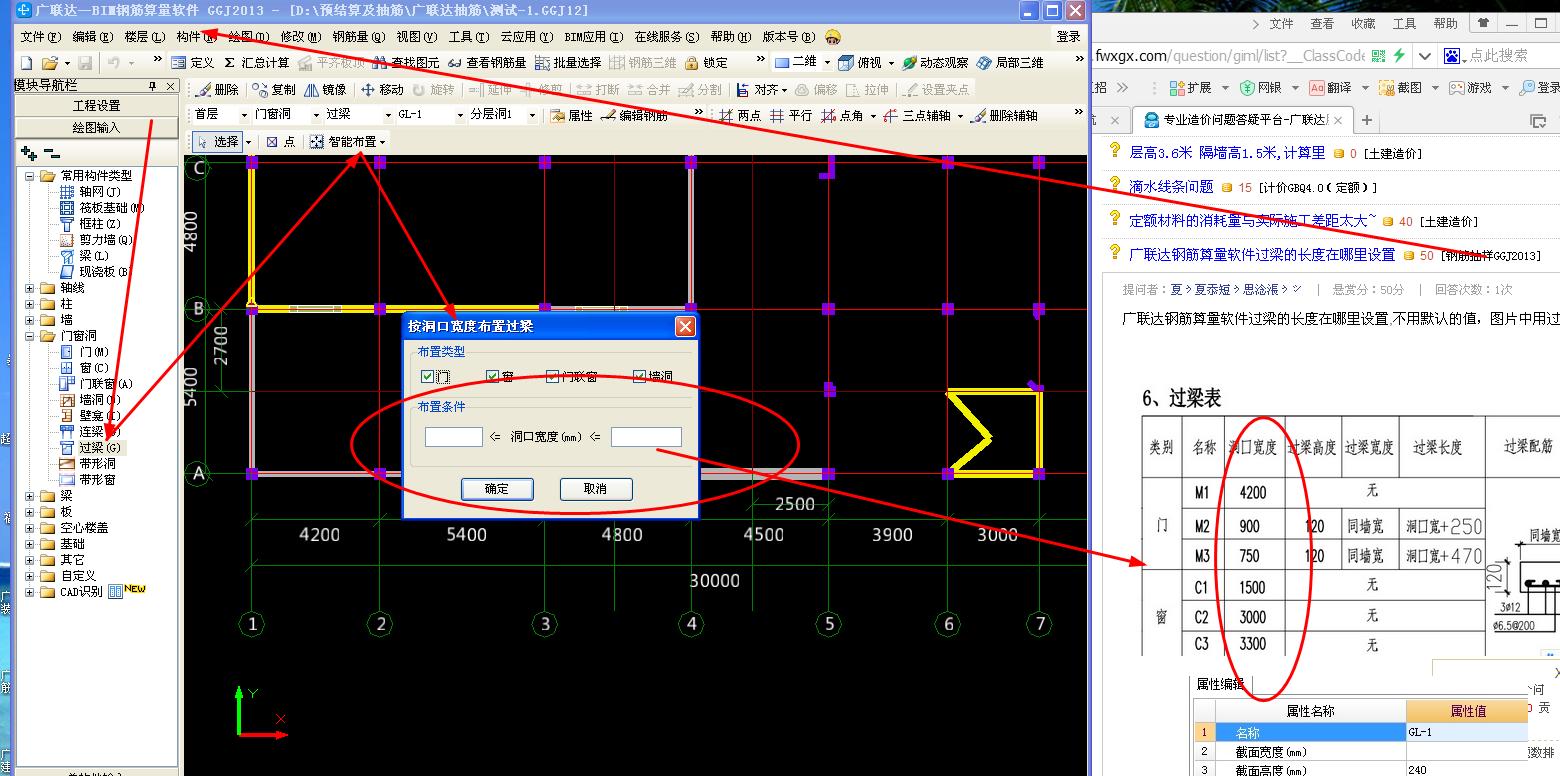Click the 删除 delete tool
1560x776 pixels.
[217, 89]
